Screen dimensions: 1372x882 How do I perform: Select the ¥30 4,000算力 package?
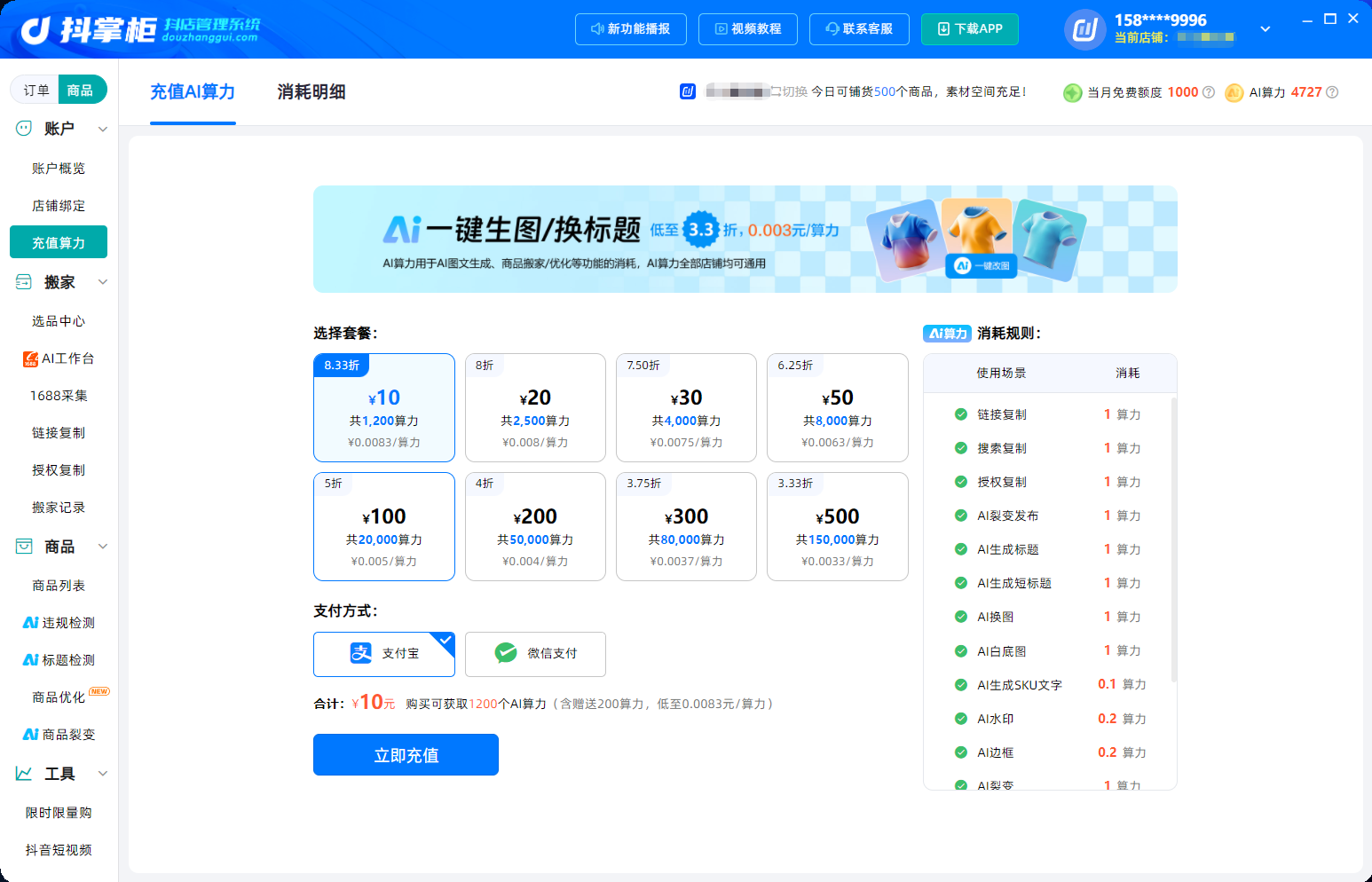pos(686,408)
